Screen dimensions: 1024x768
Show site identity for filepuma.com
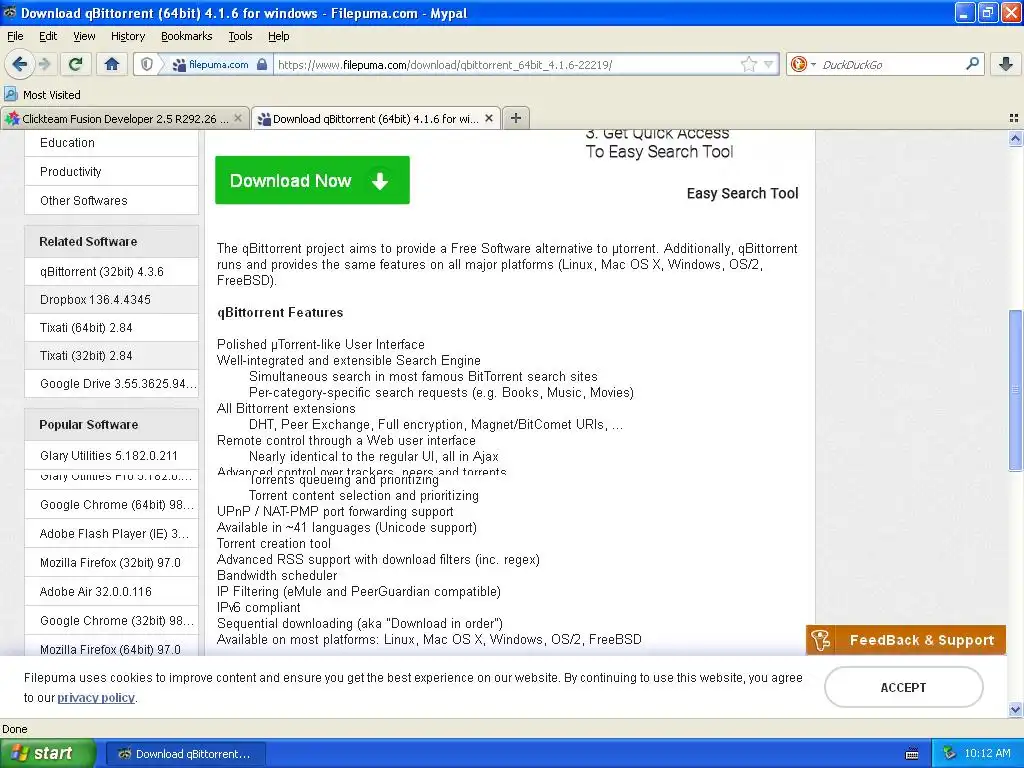pyautogui.click(x=220, y=65)
